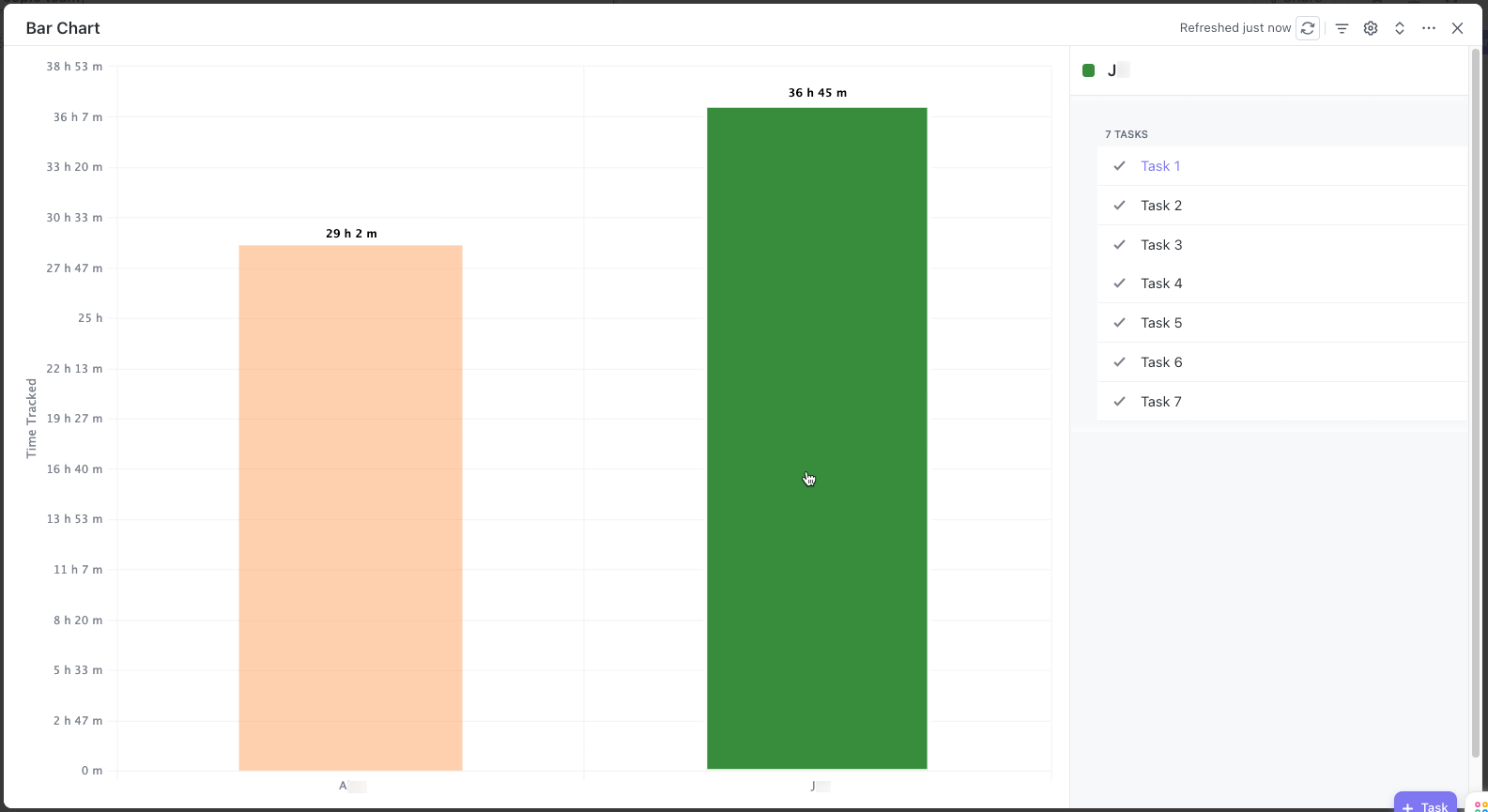The height and width of the screenshot is (812, 1488).
Task: Select the Task 3 row
Action: [x=1161, y=244]
